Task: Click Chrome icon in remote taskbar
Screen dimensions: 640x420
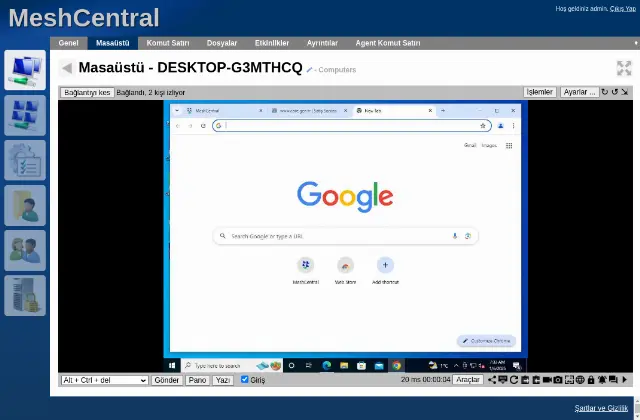Action: pos(397,366)
